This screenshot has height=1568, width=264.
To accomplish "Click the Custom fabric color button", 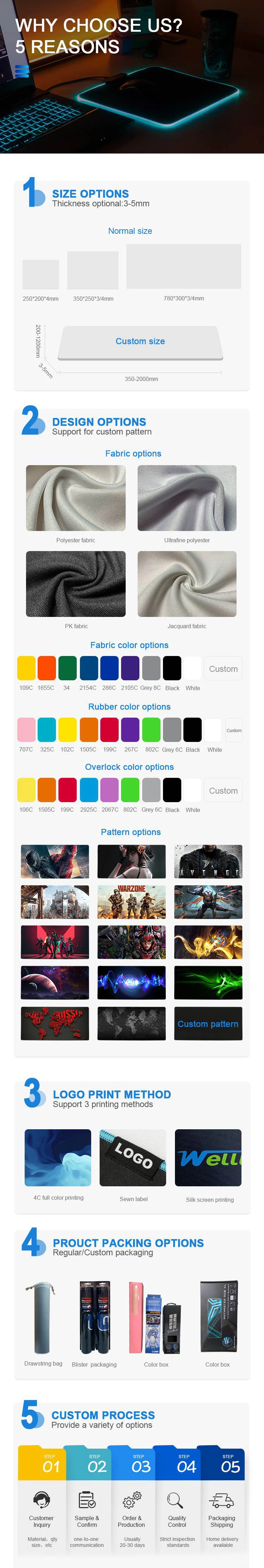I will pos(223,668).
